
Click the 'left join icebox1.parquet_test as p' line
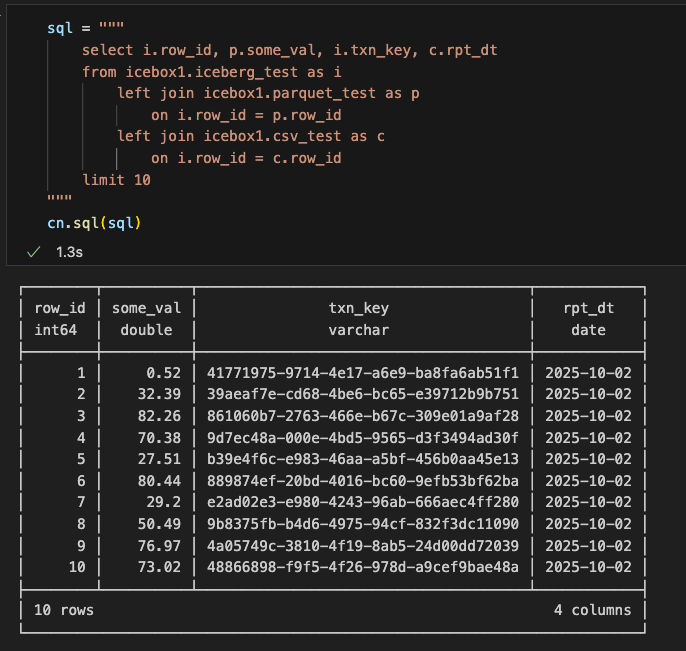268,93
